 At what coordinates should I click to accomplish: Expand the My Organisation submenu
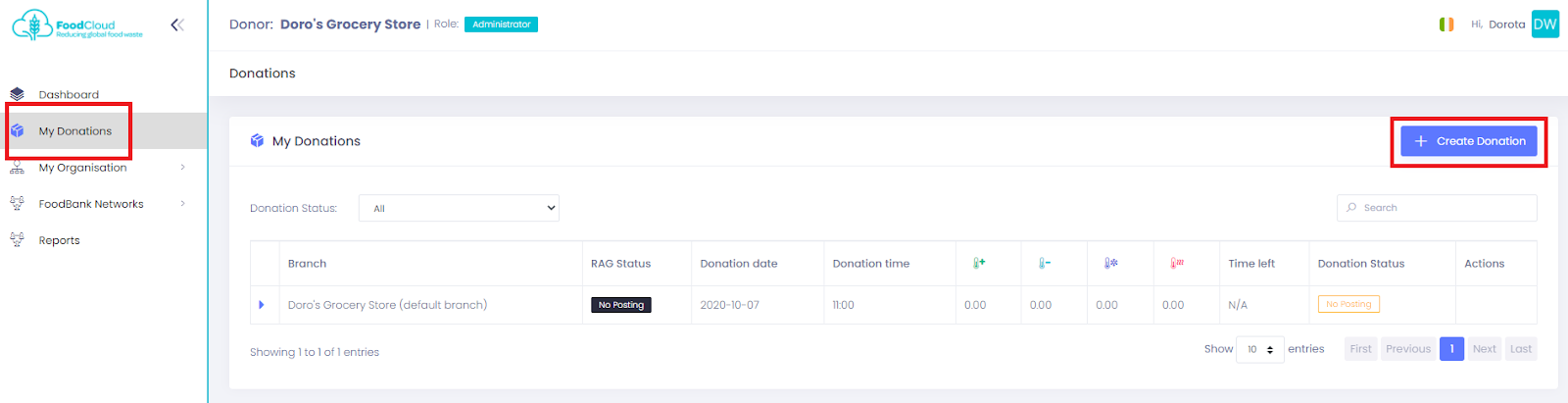(183, 168)
